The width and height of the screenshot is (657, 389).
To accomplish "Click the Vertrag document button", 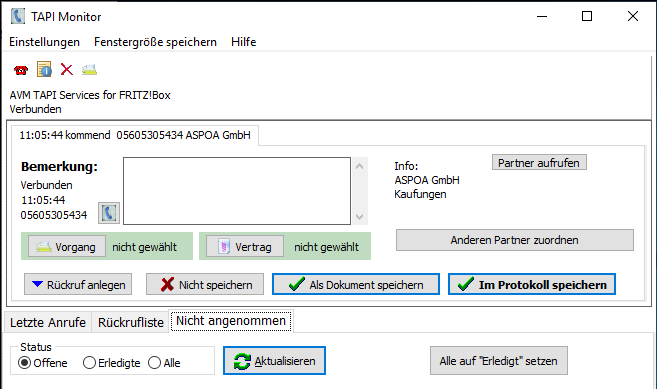I will [x=245, y=246].
